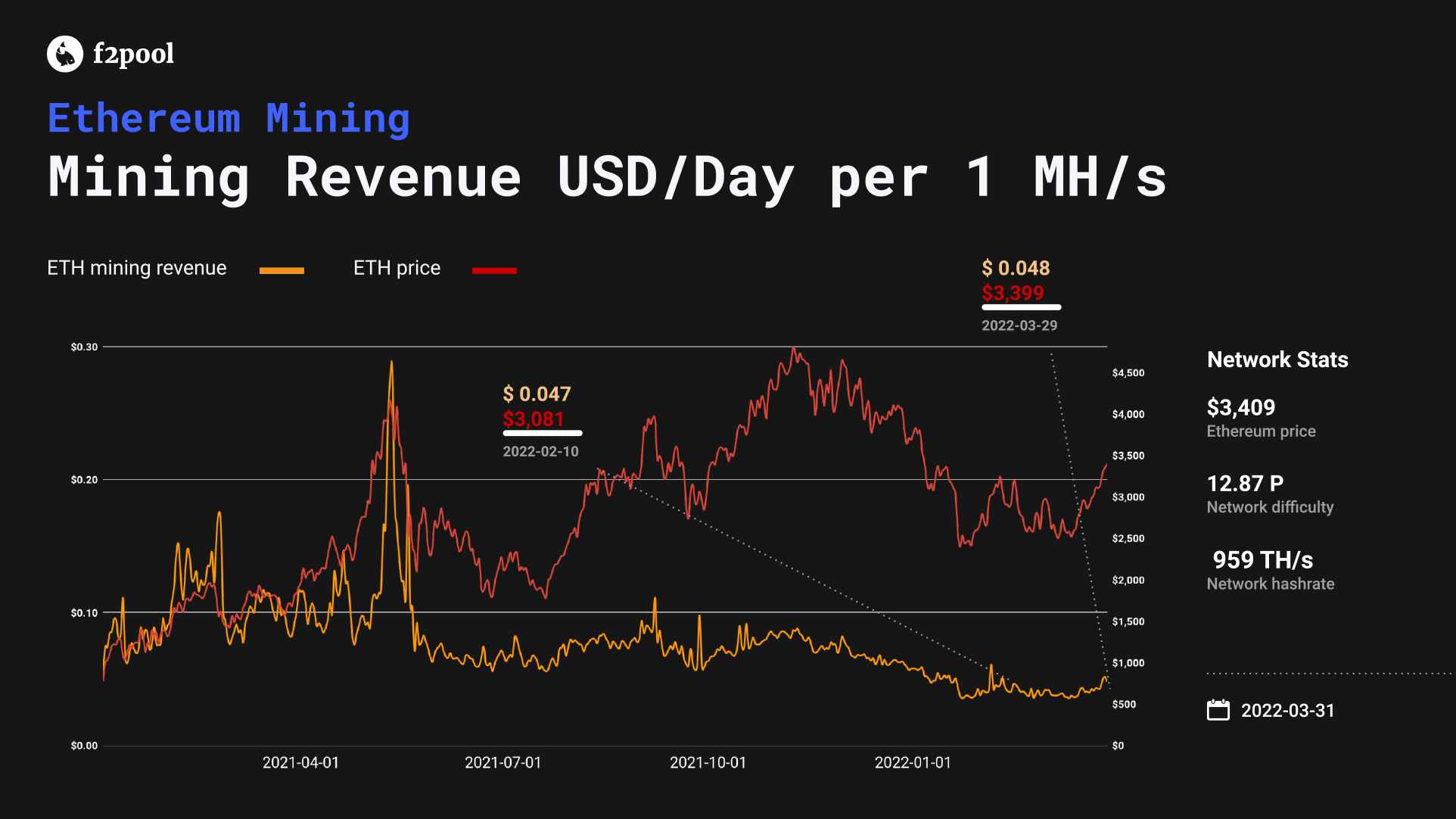Click the Network difficulty label
This screenshot has width=1456, height=819.
click(1270, 507)
